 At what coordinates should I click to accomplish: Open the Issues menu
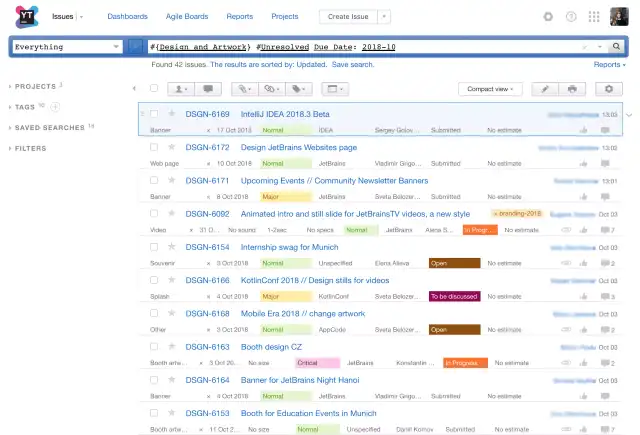coord(67,17)
